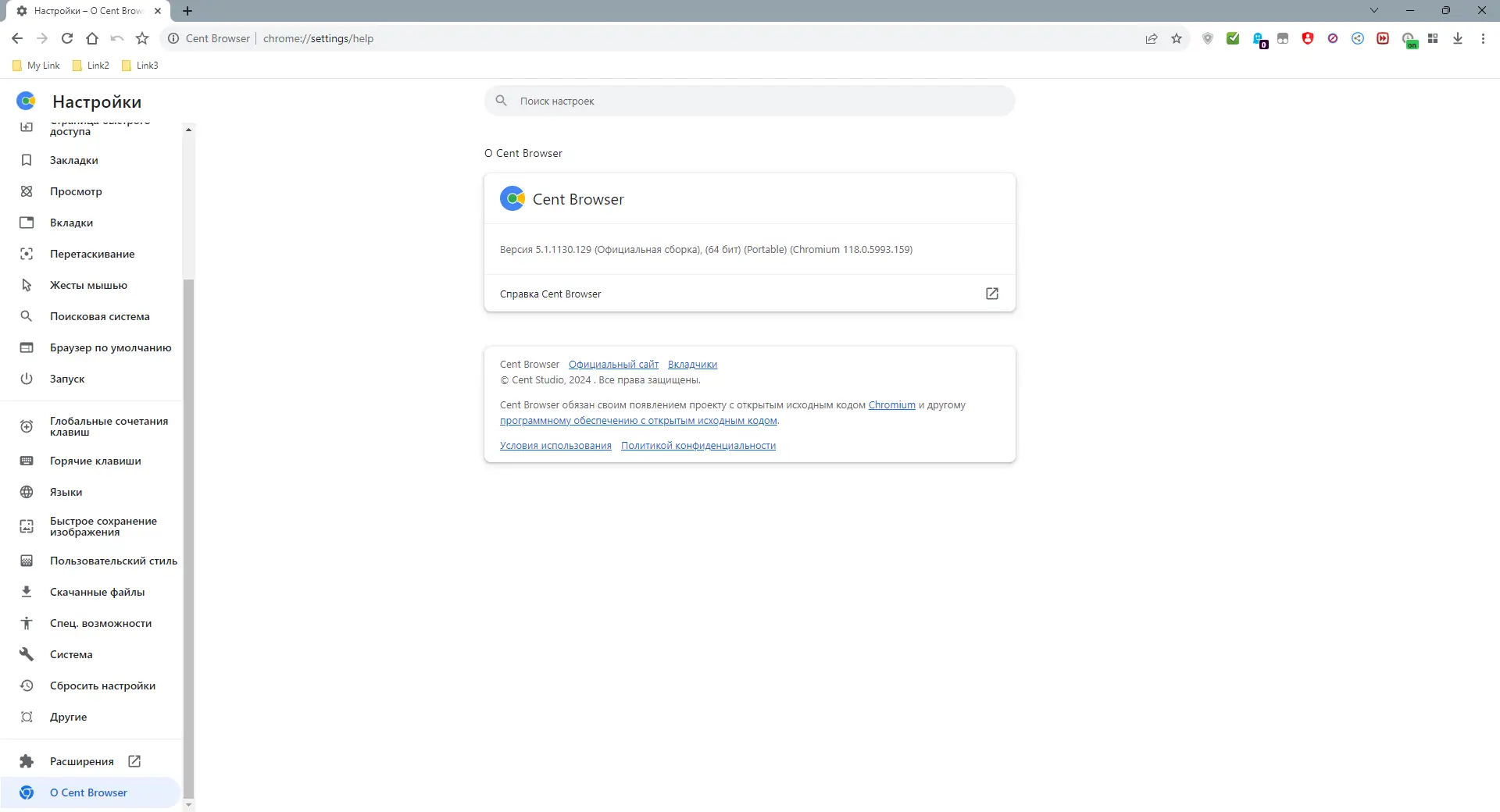This screenshot has width=1500, height=812.
Task: Open the My Link bookmarks folder
Action: point(37,66)
